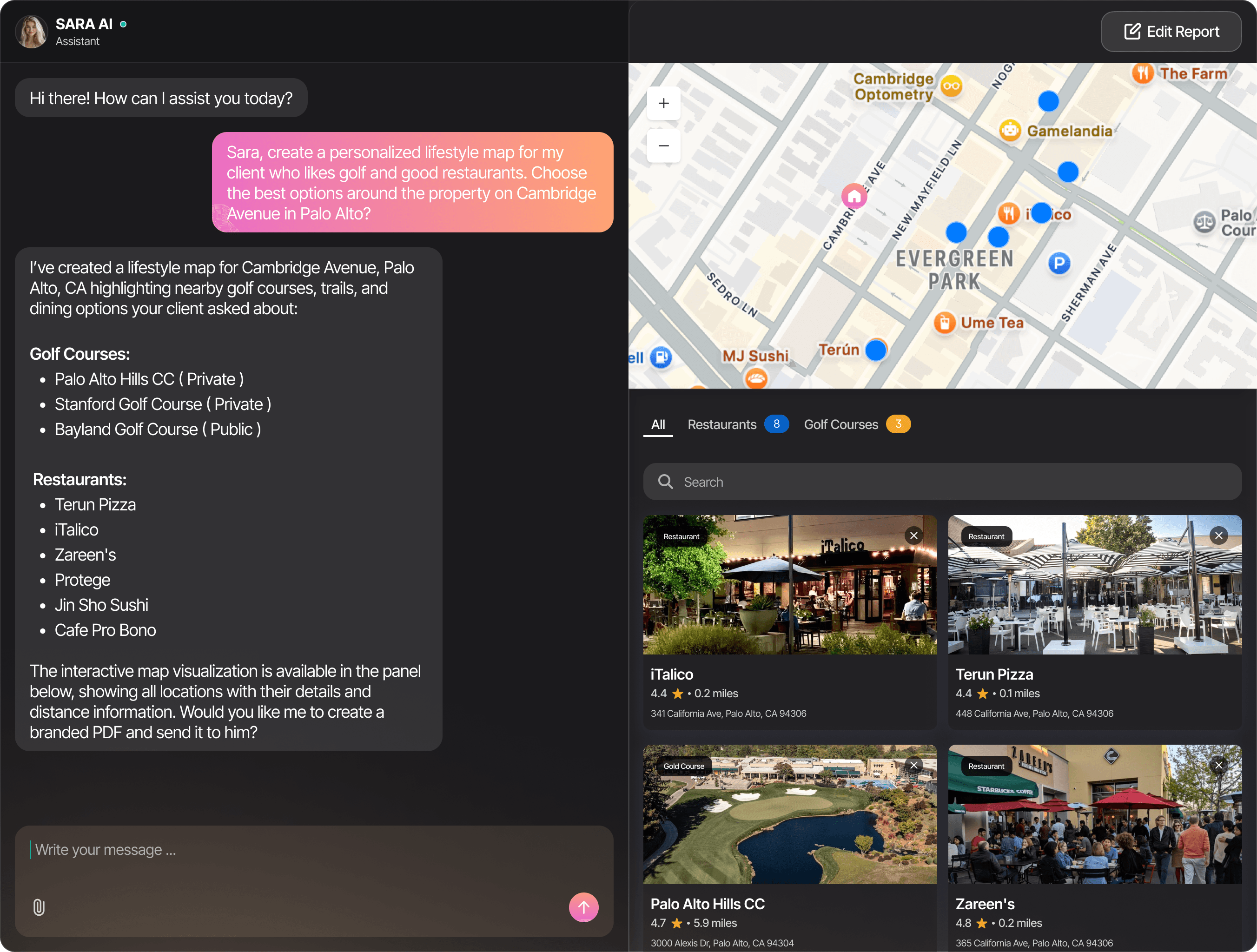Close the Zareen's restaurant card
Screen dimensions: 1257x952
[x=1218, y=765]
